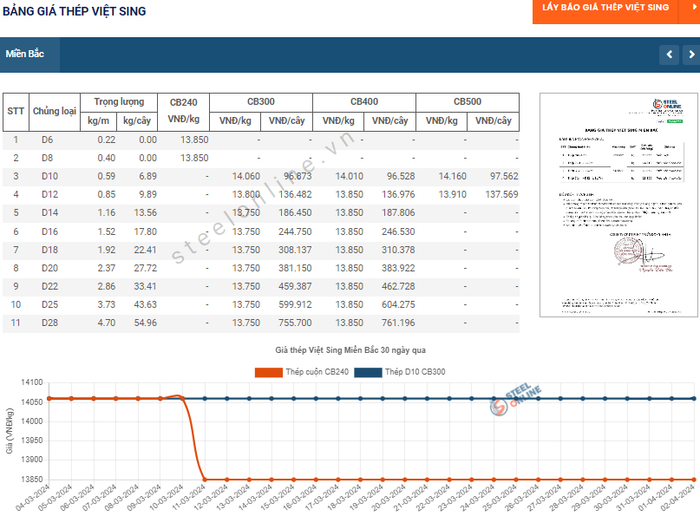Click the previous slide chevron arrow
The width and height of the screenshot is (700, 515).
click(669, 55)
